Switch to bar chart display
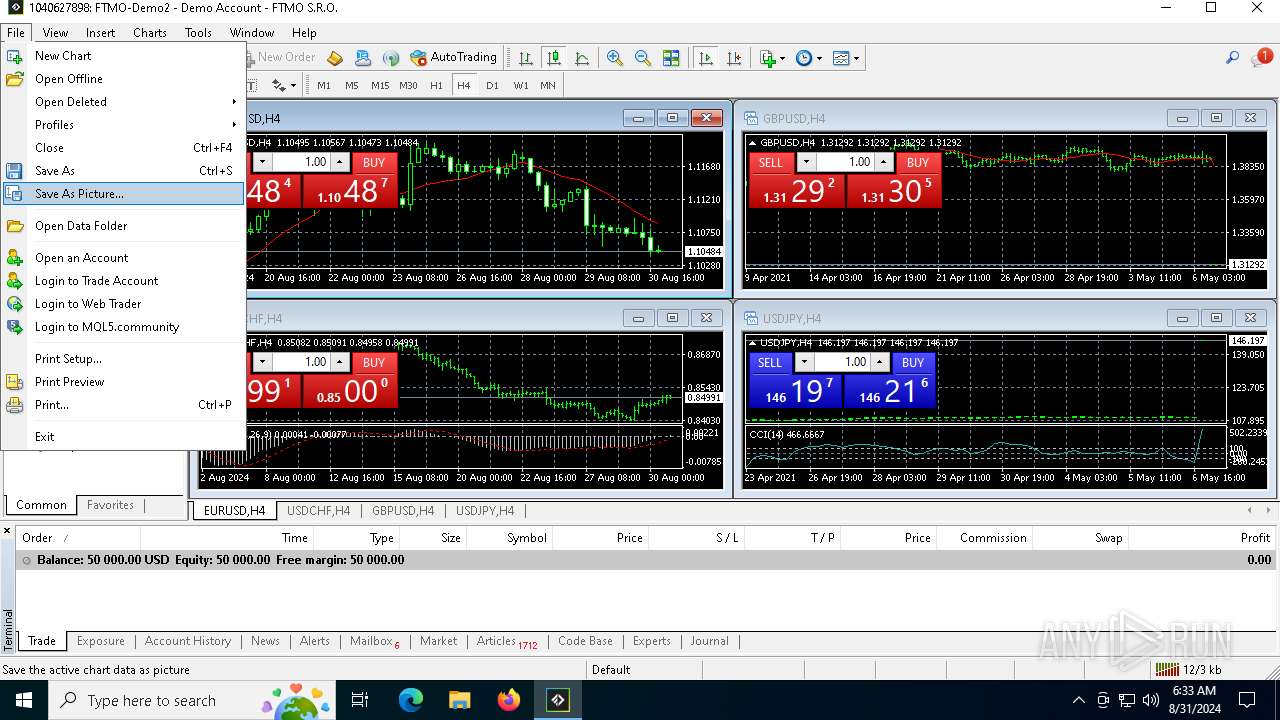This screenshot has height=720, width=1280. (525, 58)
